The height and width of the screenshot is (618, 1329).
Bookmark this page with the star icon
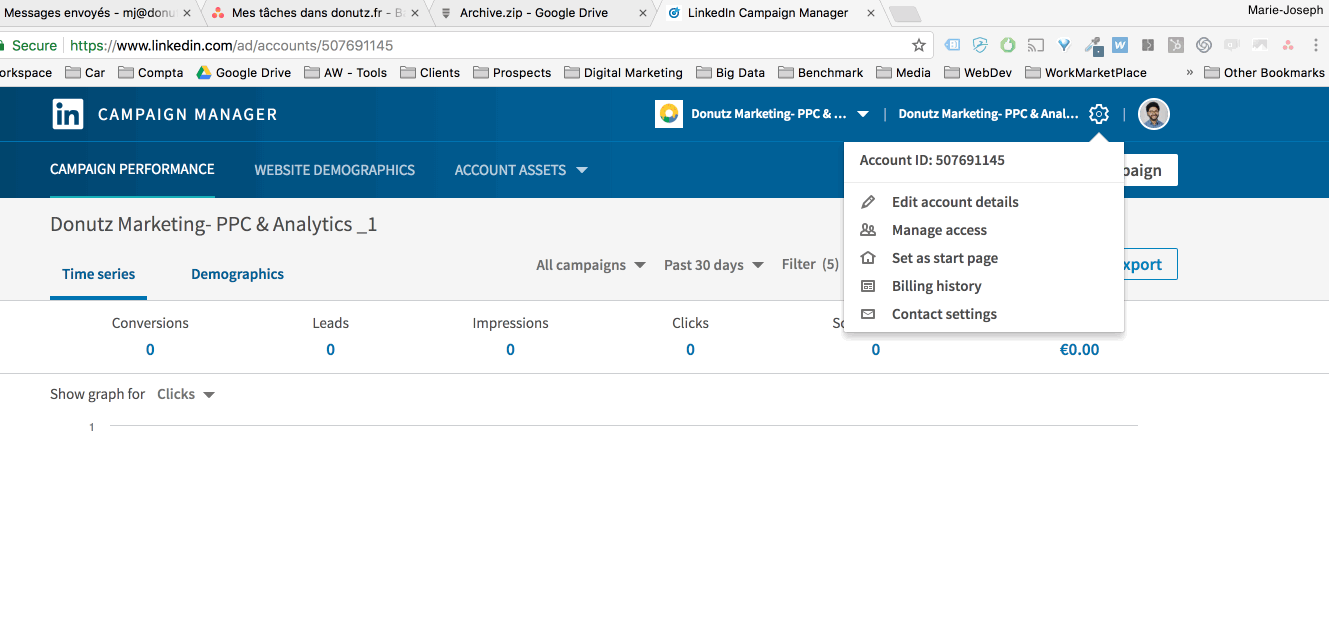pos(919,45)
